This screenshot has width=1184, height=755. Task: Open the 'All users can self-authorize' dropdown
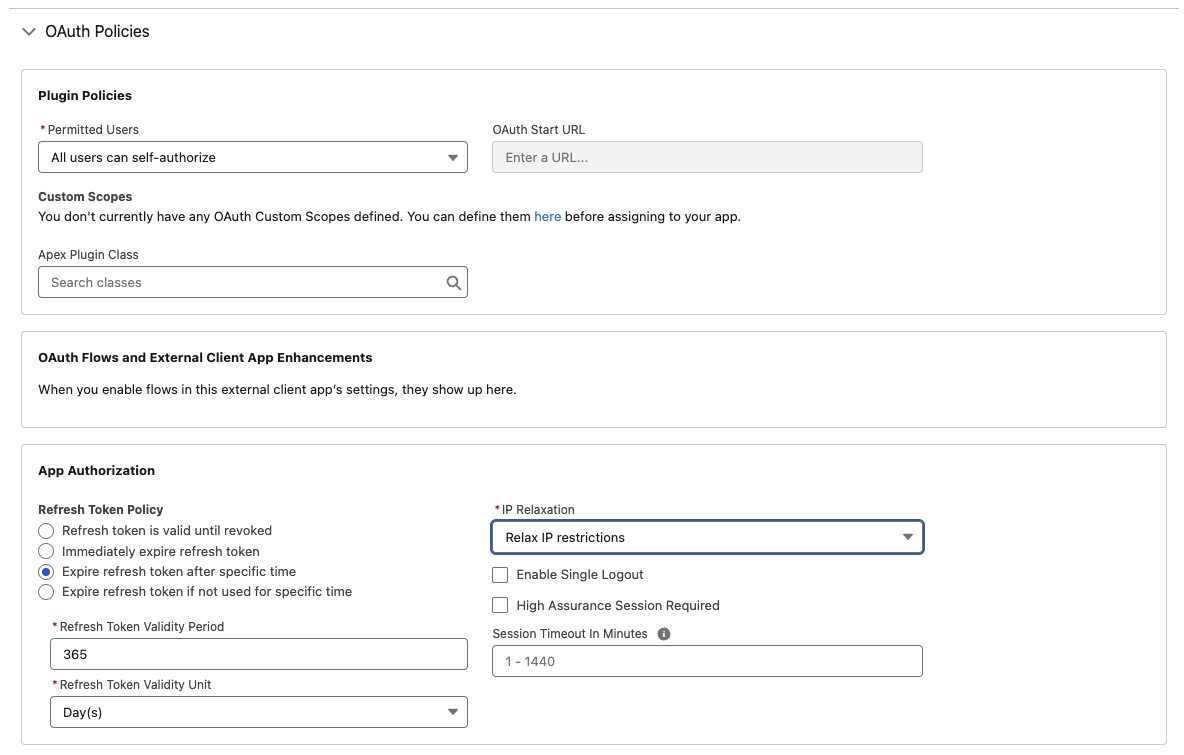pyautogui.click(x=252, y=157)
